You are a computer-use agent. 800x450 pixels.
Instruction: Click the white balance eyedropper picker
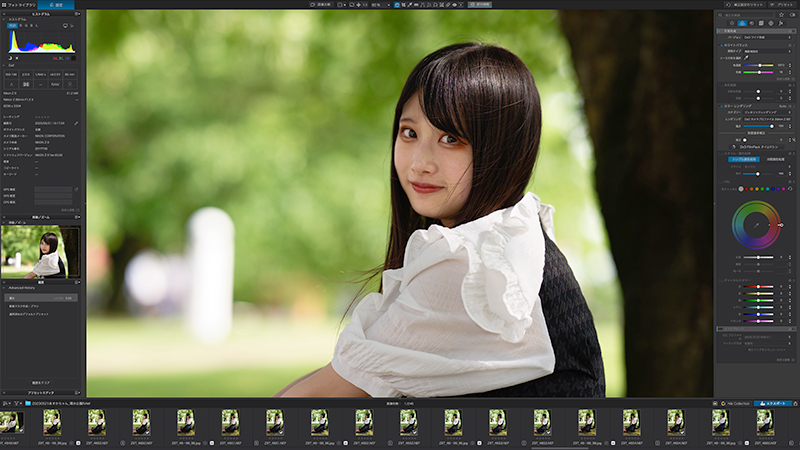click(746, 58)
